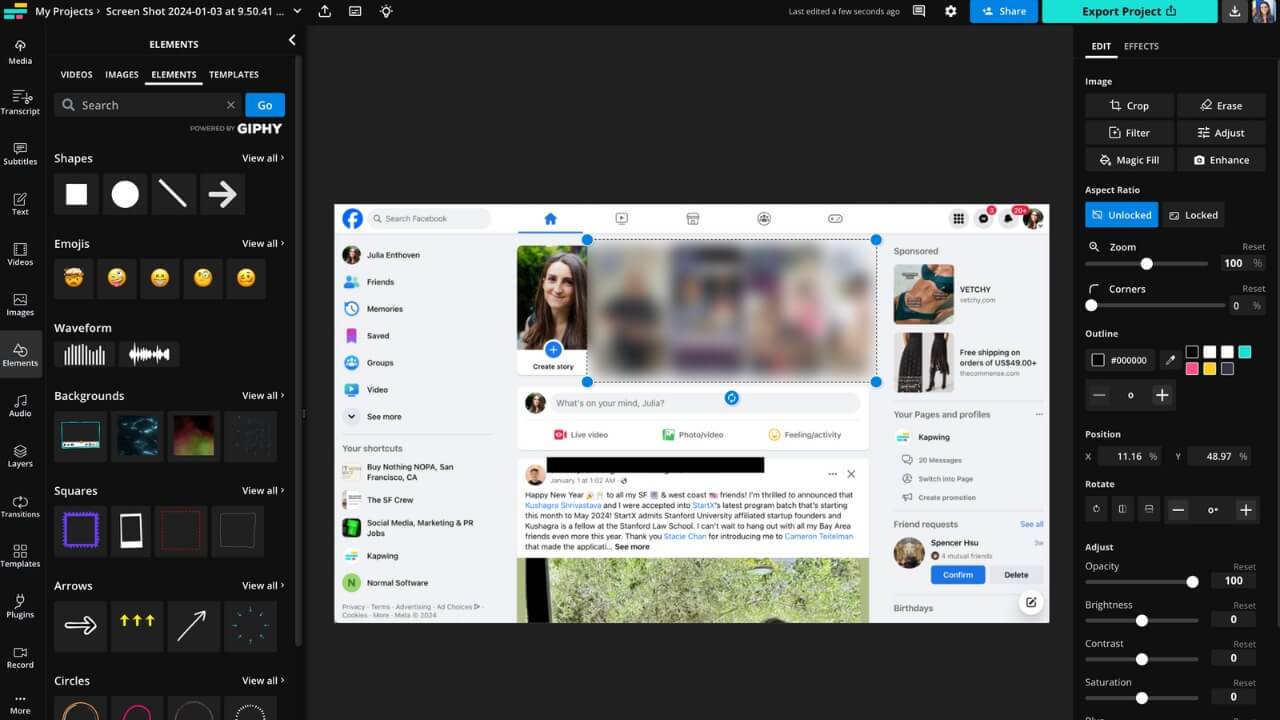Click the Magic Fill button

click(1129, 160)
